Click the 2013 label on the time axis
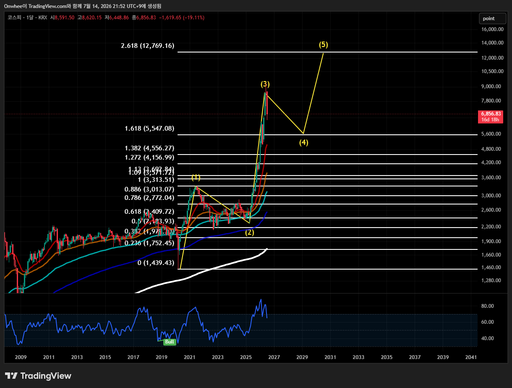This screenshot has height=388, width=512. click(x=77, y=357)
